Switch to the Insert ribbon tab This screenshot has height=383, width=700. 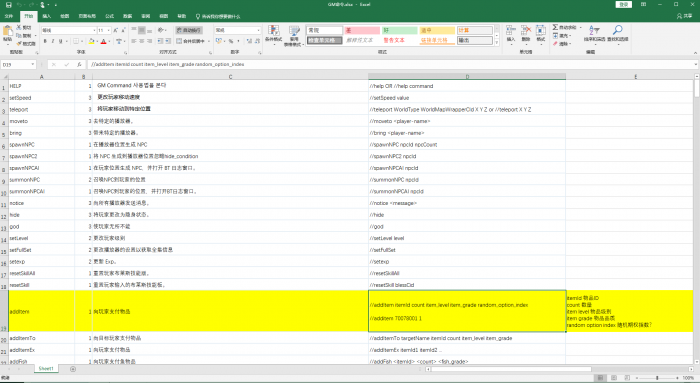pos(46,16)
